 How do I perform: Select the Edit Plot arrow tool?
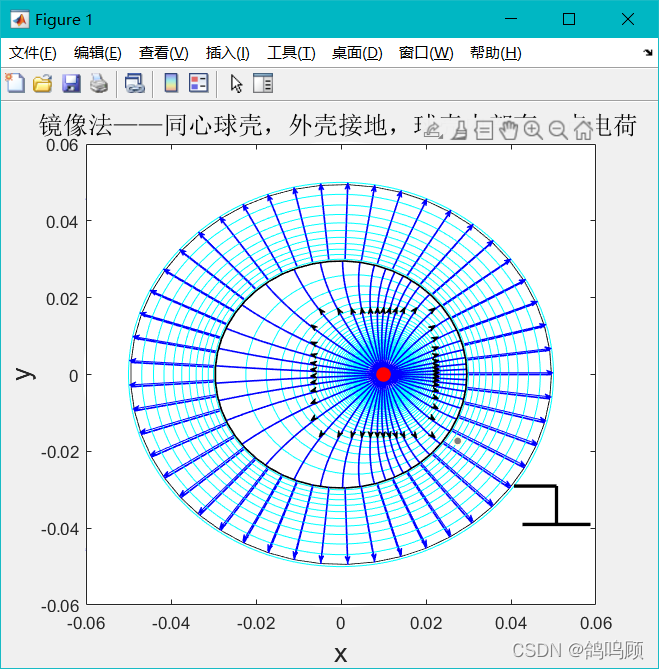point(236,84)
